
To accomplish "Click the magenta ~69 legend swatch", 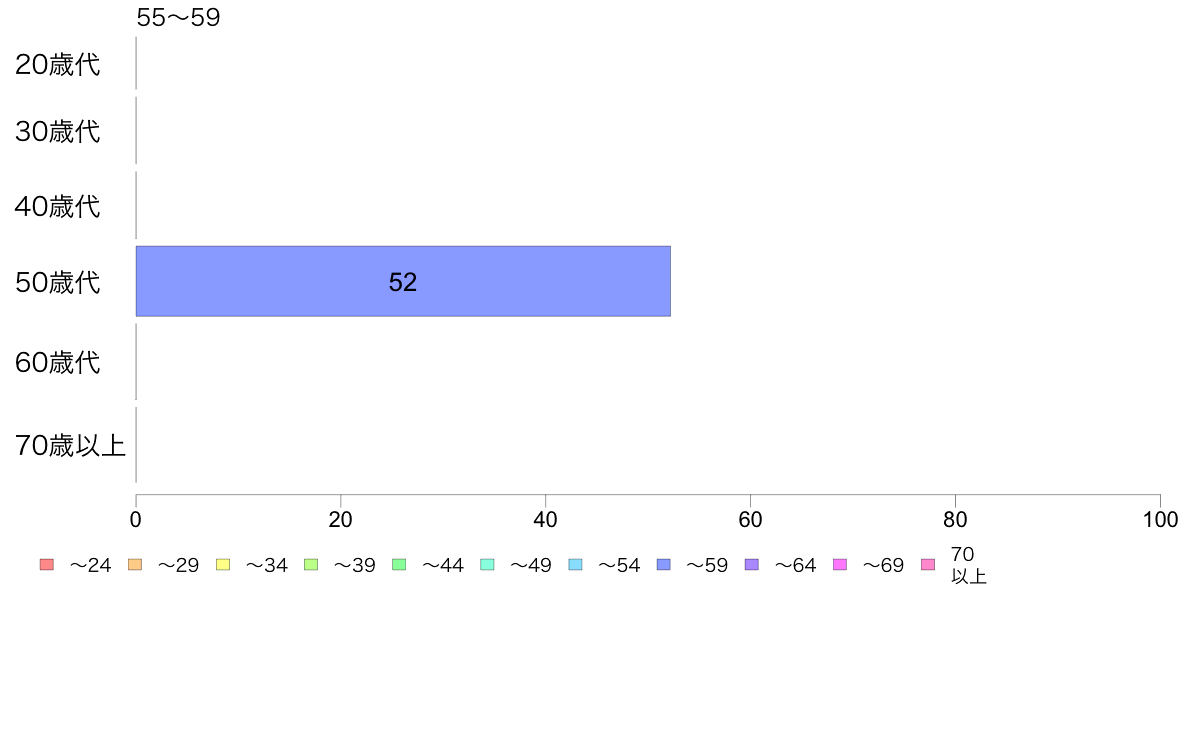I will (839, 565).
